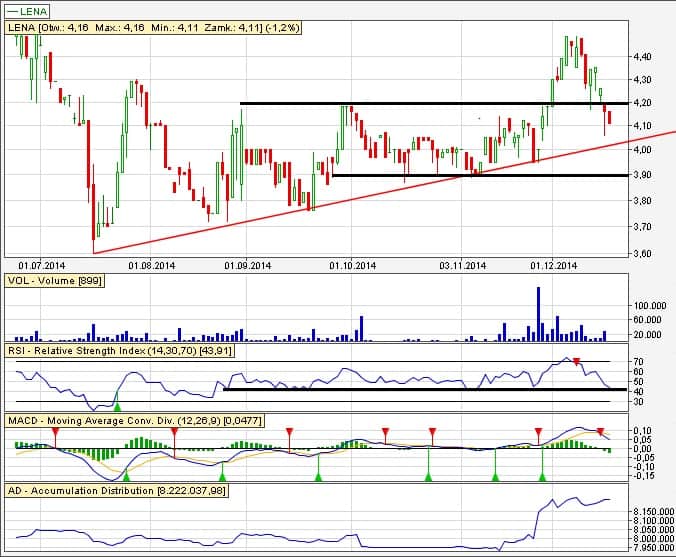Click the tallest volume bar in Volume panel
Image resolution: width=676 pixels, height=557 pixels.
(539, 314)
